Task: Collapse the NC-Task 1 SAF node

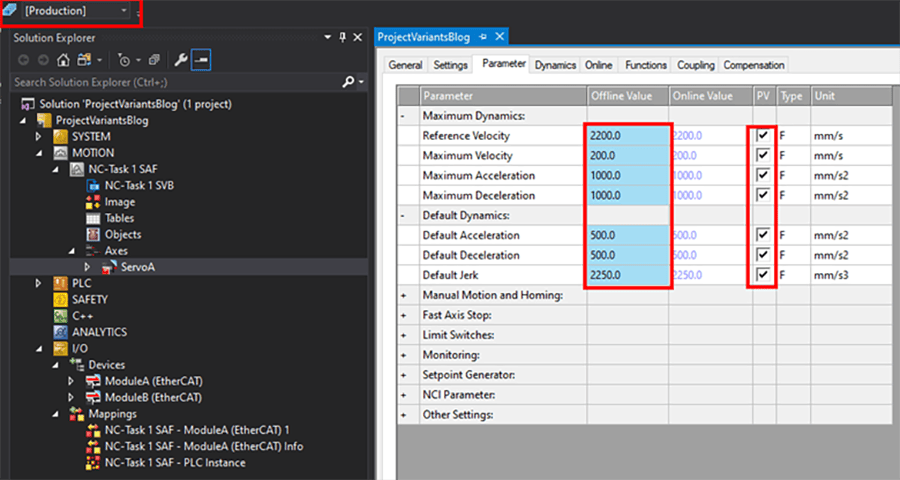Action: pos(56,169)
